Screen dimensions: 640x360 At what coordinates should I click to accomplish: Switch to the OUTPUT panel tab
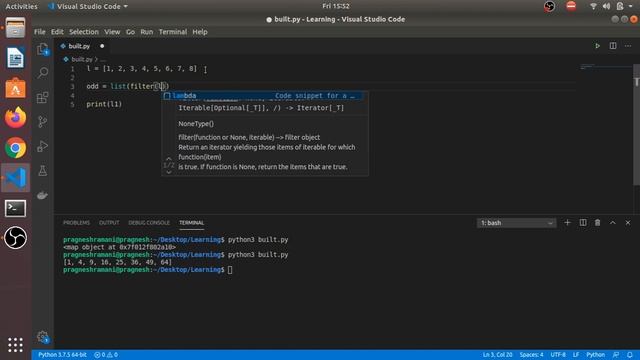pyautogui.click(x=109, y=223)
